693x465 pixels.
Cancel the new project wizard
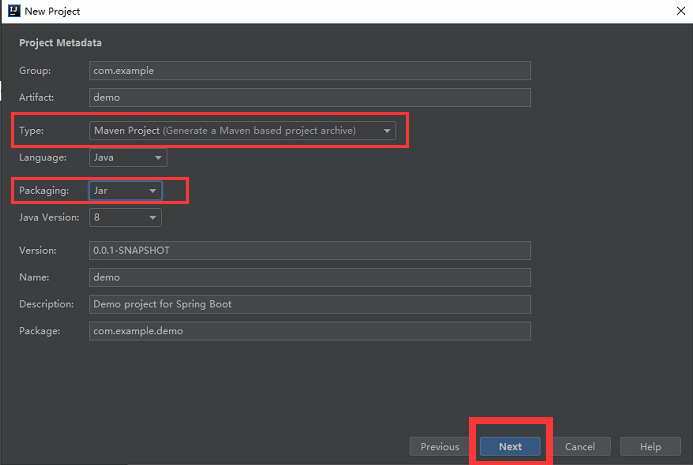pos(580,446)
